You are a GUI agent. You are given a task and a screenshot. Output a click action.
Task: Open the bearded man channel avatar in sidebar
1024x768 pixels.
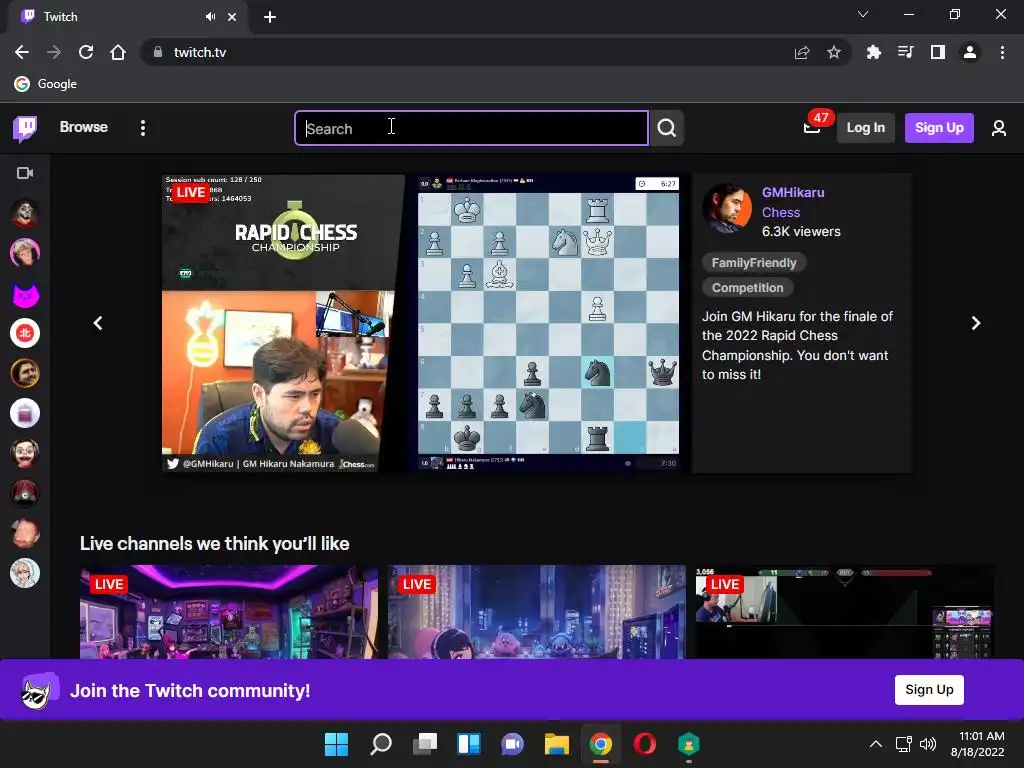[25, 374]
